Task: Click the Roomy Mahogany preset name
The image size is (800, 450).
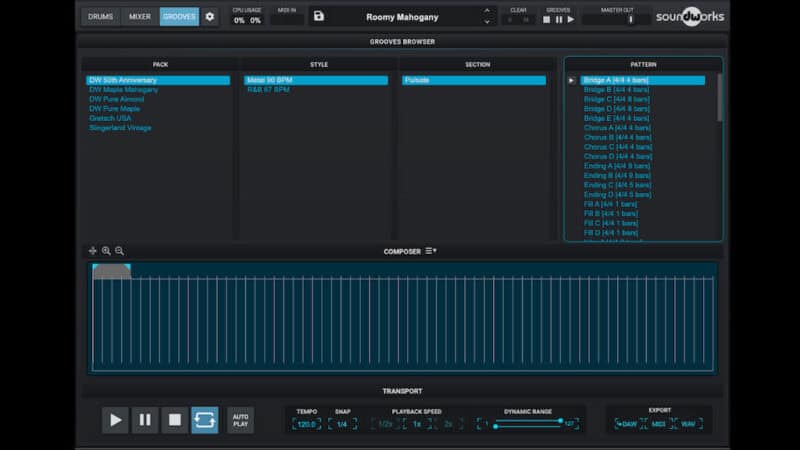Action: click(x=402, y=17)
